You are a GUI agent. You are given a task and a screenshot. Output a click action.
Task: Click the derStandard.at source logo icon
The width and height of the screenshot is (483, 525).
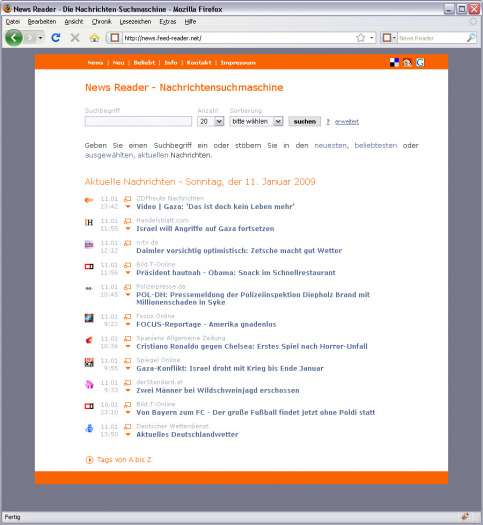pyautogui.click(x=89, y=384)
